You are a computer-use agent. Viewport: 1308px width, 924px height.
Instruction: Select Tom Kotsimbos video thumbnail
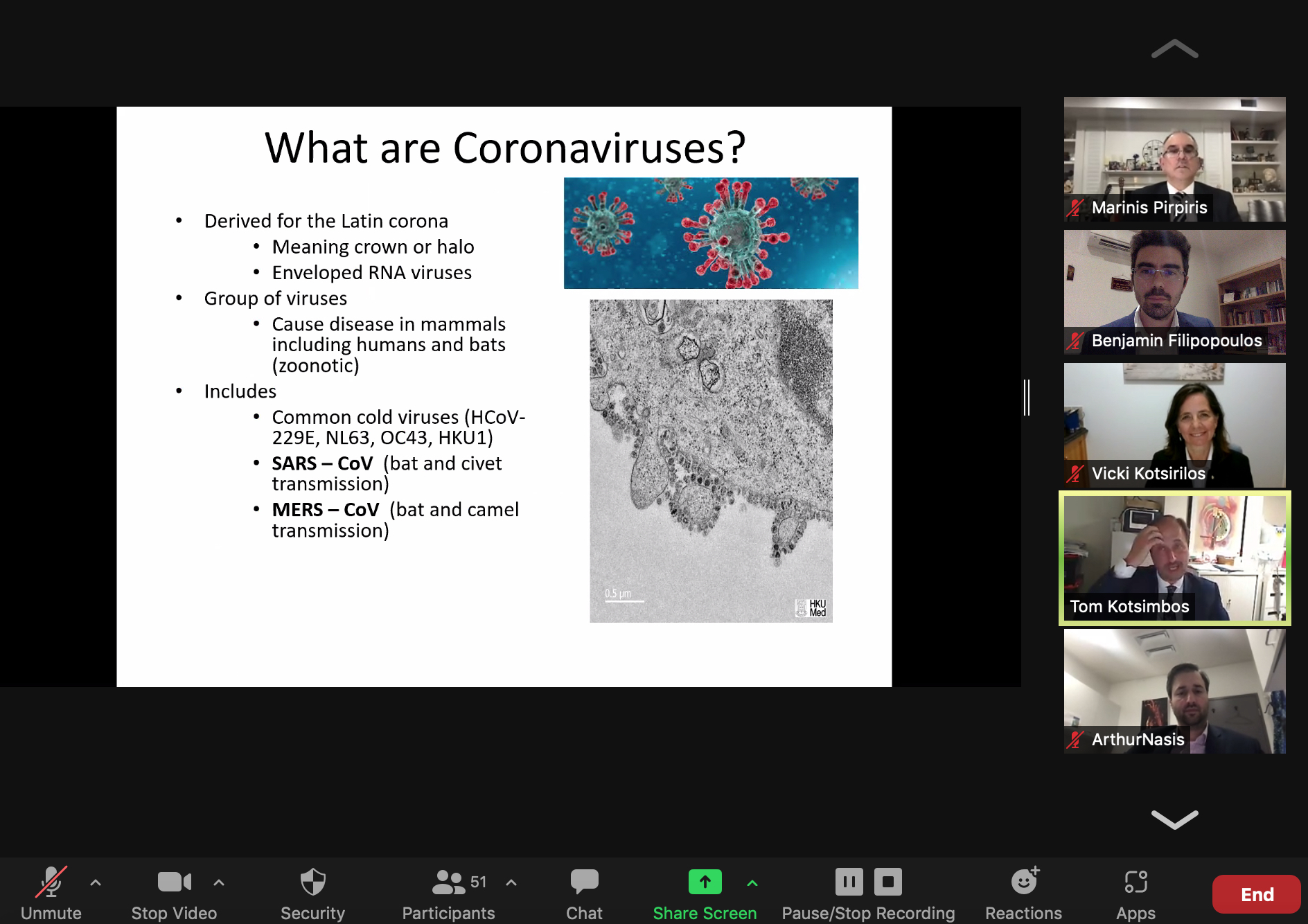tap(1174, 558)
